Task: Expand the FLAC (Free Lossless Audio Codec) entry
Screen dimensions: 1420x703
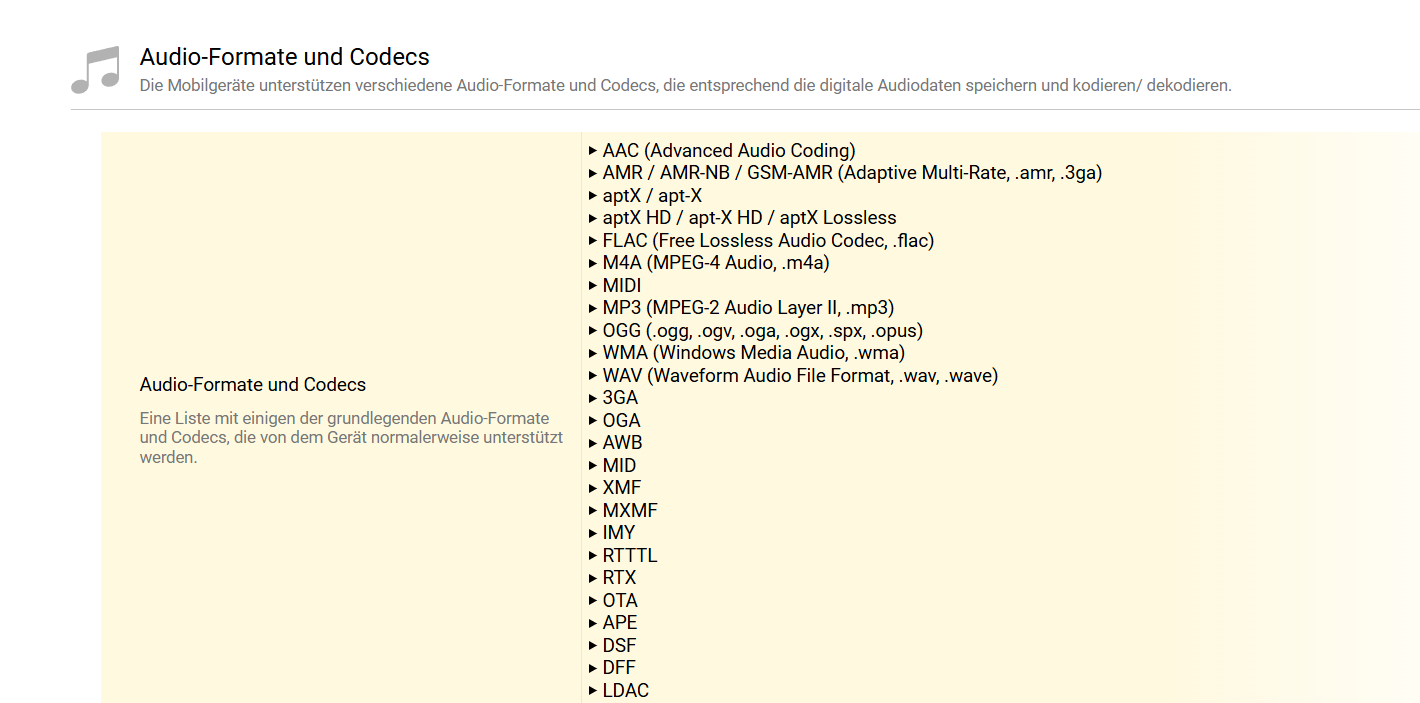Action: [x=762, y=241]
